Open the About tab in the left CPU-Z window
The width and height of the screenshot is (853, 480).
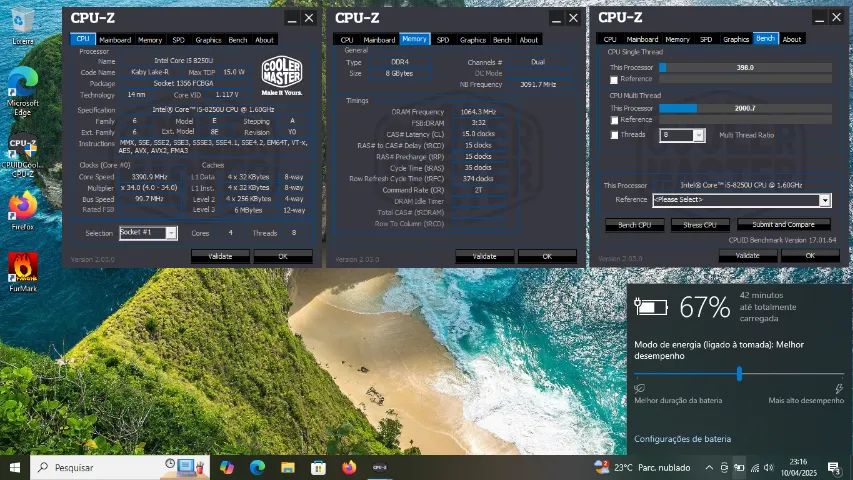(x=264, y=40)
